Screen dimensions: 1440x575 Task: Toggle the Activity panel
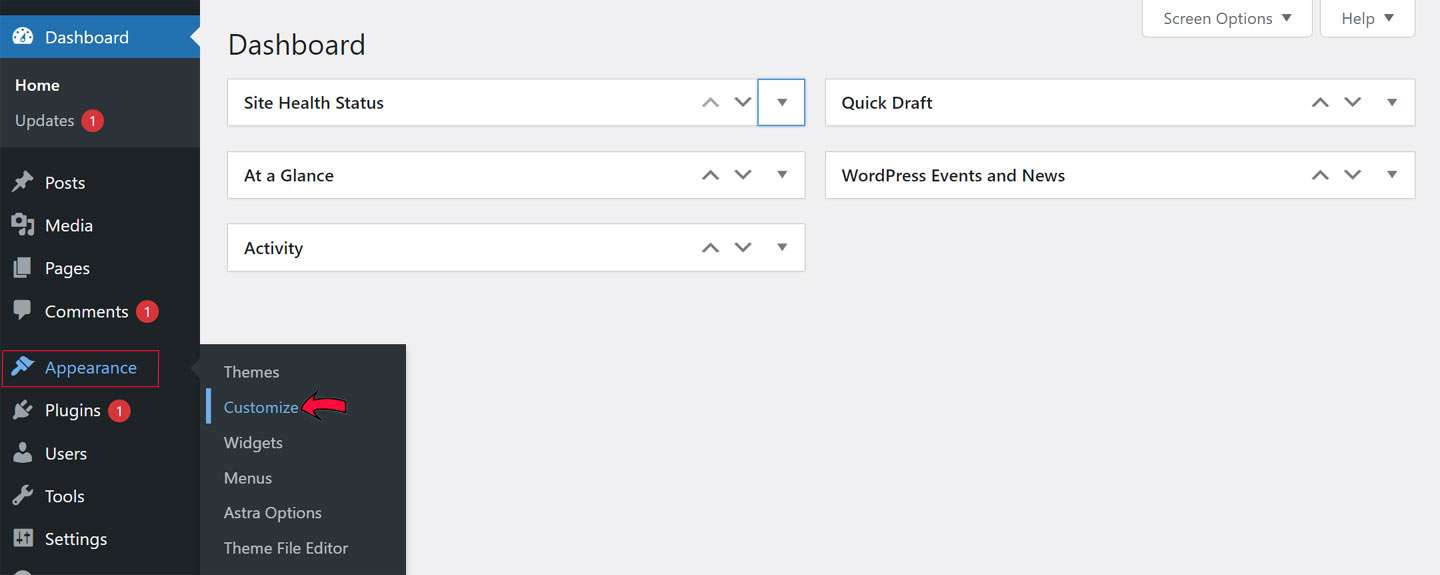pos(782,248)
